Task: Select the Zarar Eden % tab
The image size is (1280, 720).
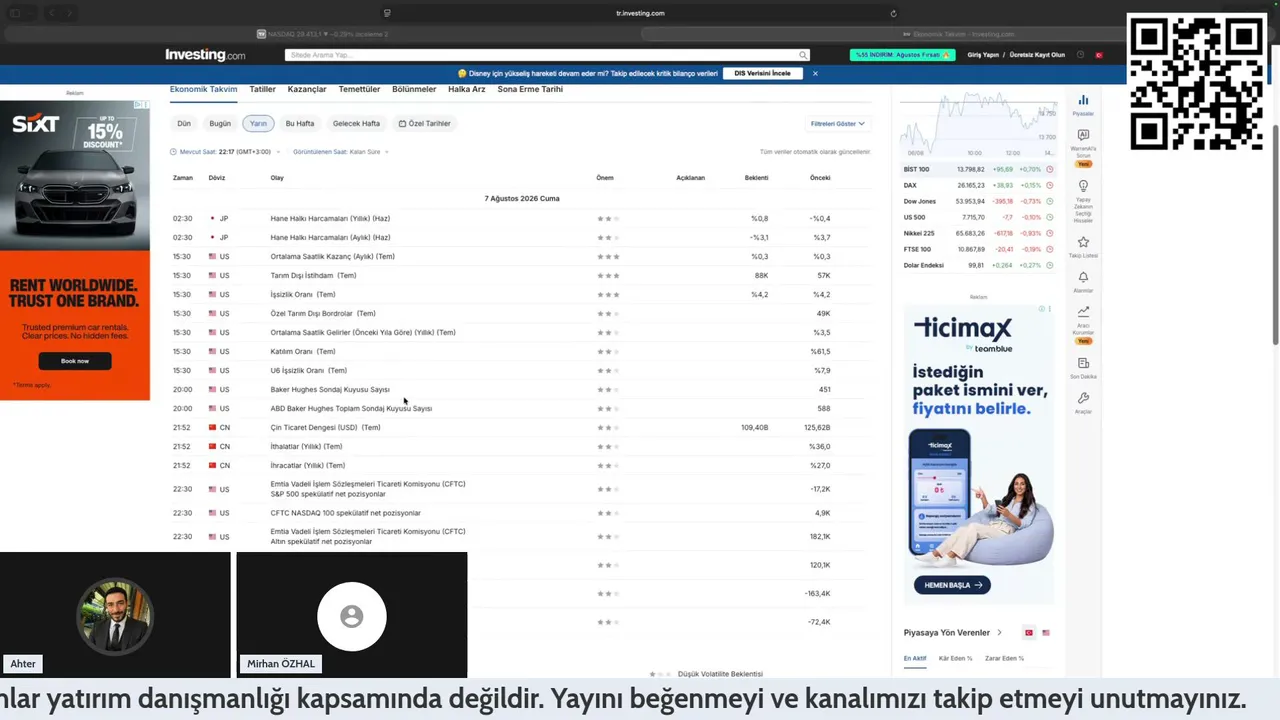Action: coord(1004,658)
